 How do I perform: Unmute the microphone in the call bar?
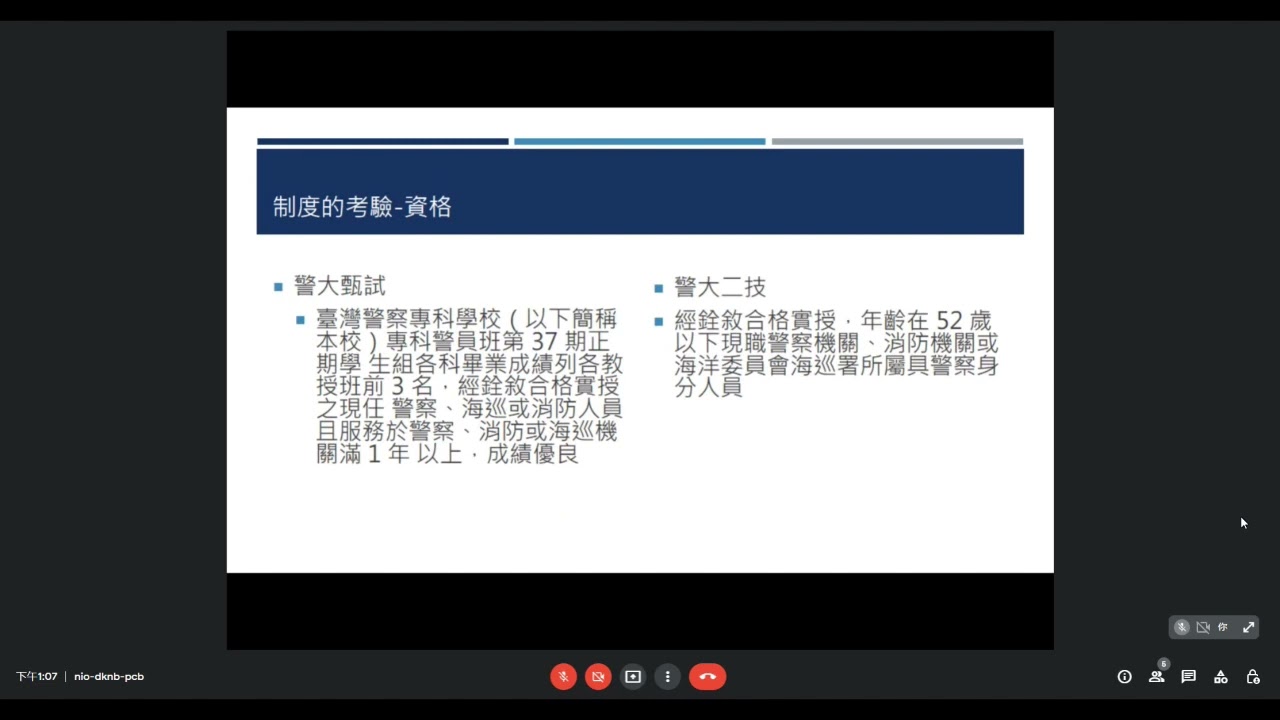pos(563,677)
